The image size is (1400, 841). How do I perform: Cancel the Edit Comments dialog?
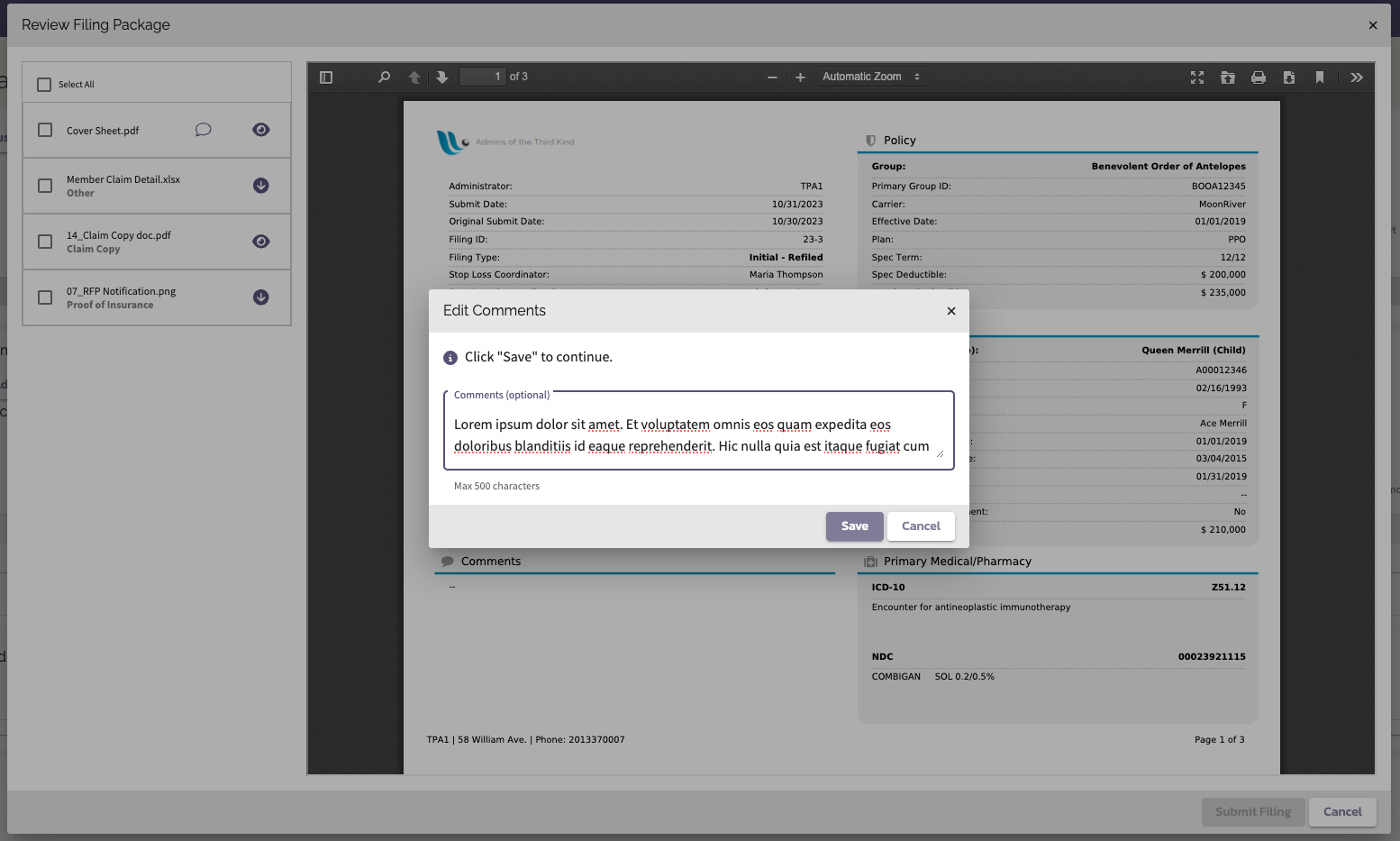point(921,526)
